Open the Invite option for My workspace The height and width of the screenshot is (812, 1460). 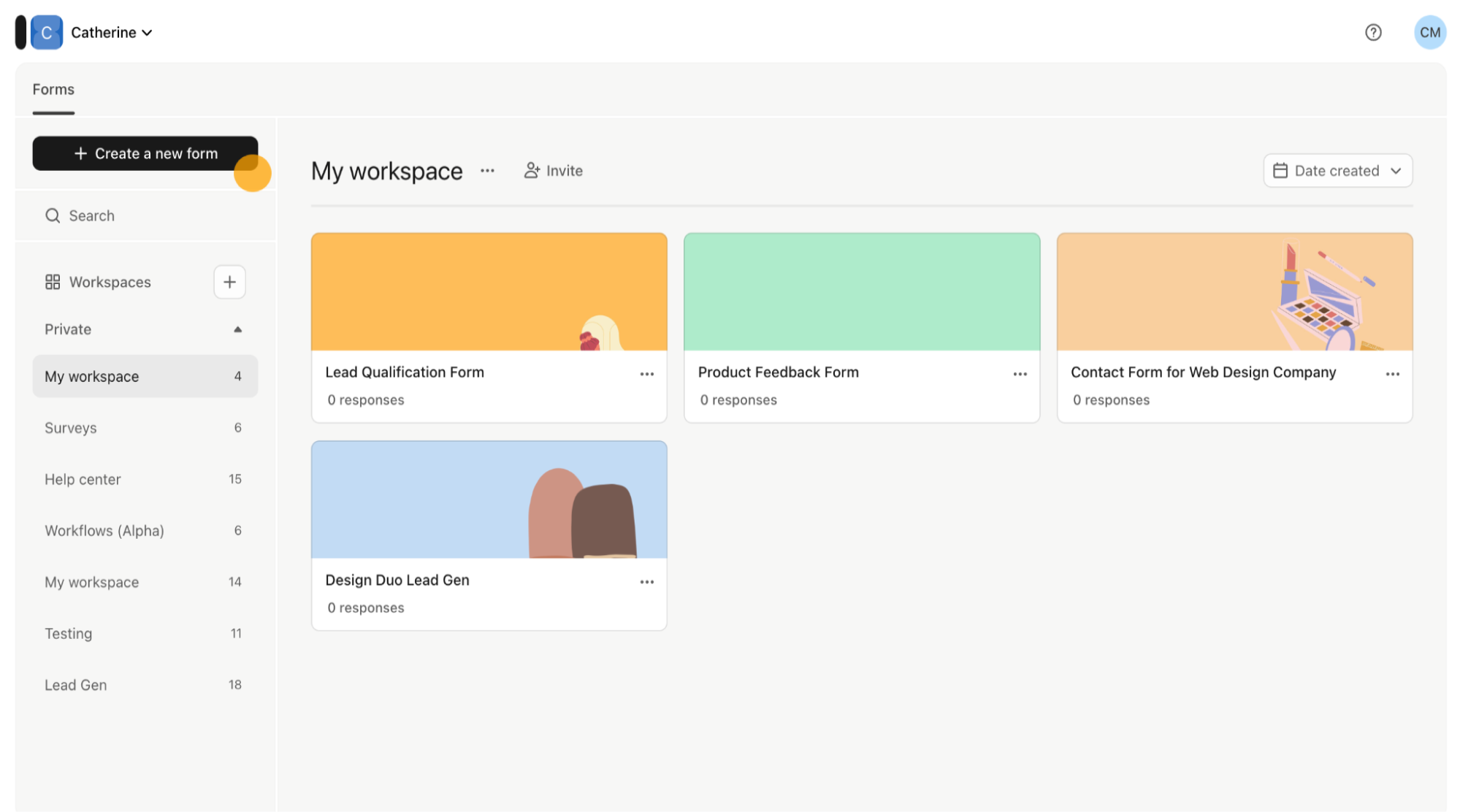[x=553, y=170]
